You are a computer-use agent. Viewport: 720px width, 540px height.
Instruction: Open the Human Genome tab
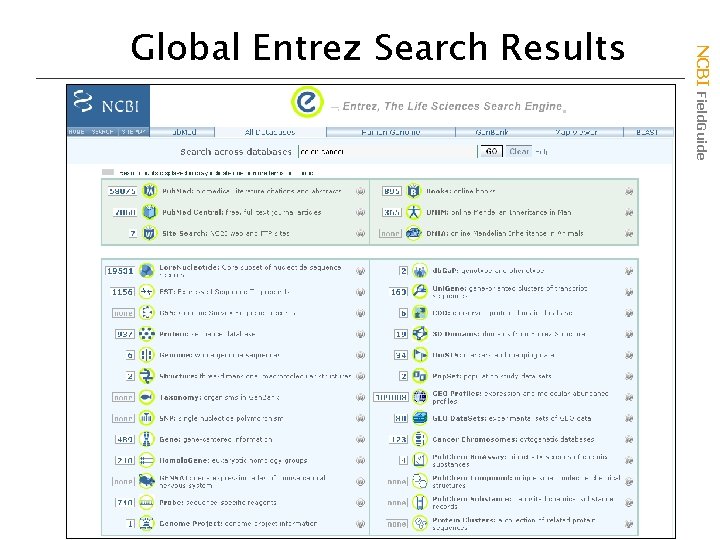391,132
